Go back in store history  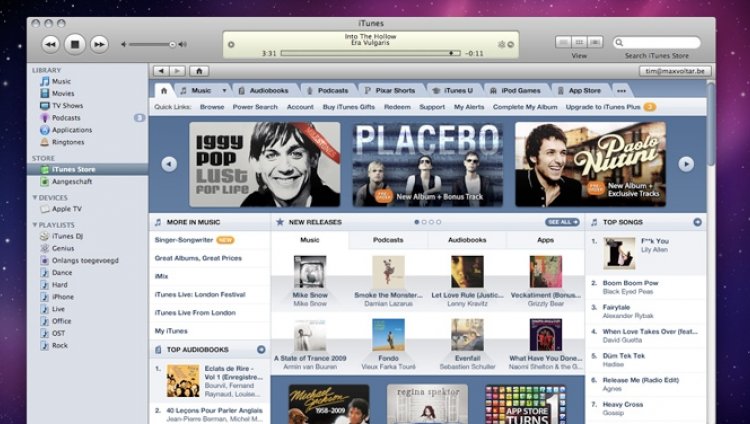click(x=161, y=71)
